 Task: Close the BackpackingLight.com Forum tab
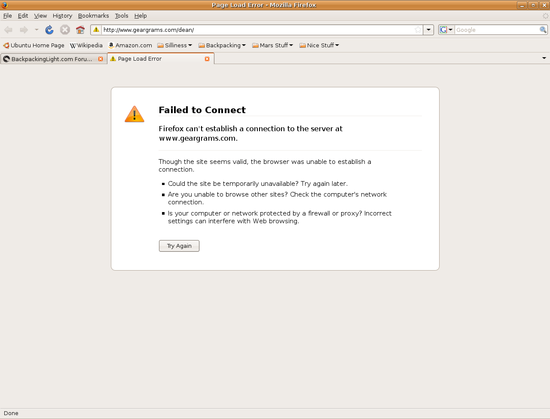click(x=100, y=59)
